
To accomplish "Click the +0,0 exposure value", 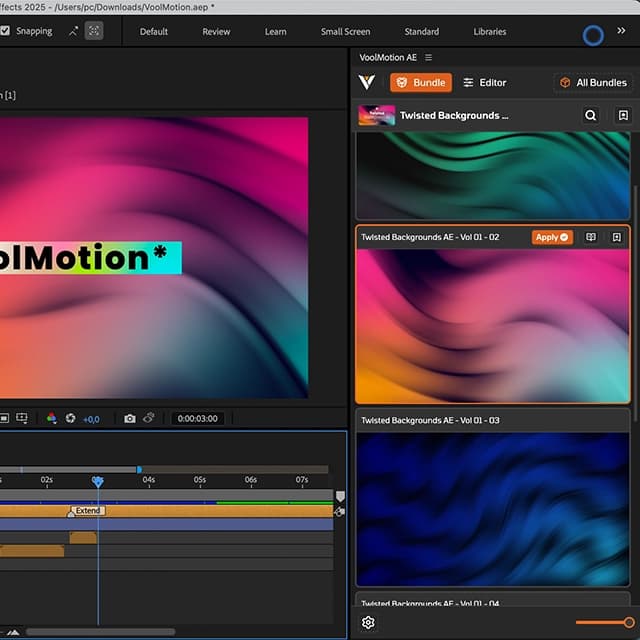I will click(x=91, y=420).
